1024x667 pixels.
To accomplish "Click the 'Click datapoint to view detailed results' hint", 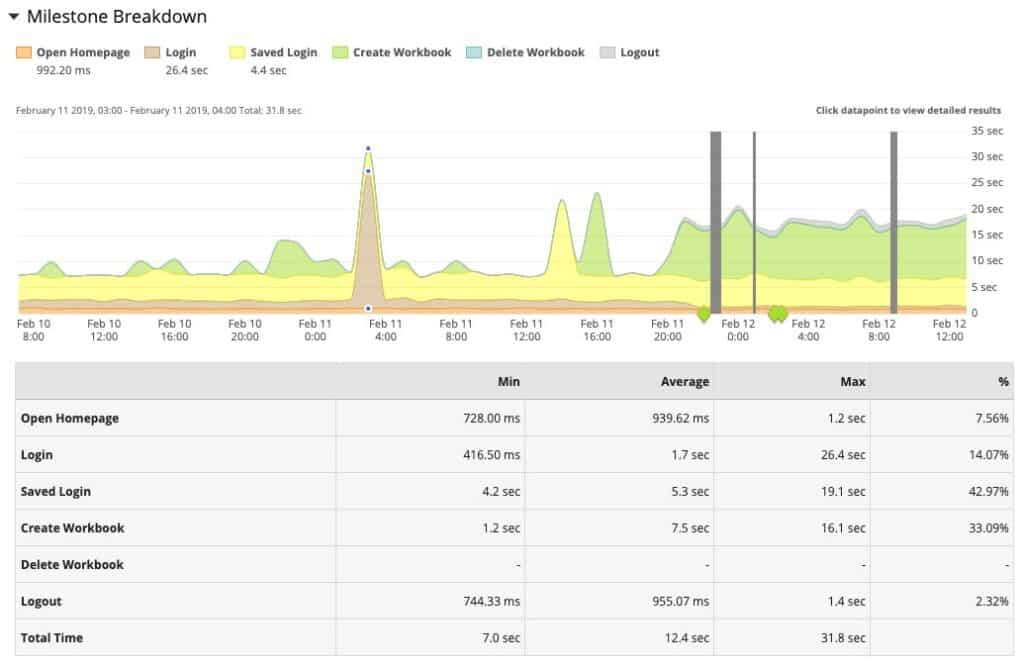I will pyautogui.click(x=908, y=110).
